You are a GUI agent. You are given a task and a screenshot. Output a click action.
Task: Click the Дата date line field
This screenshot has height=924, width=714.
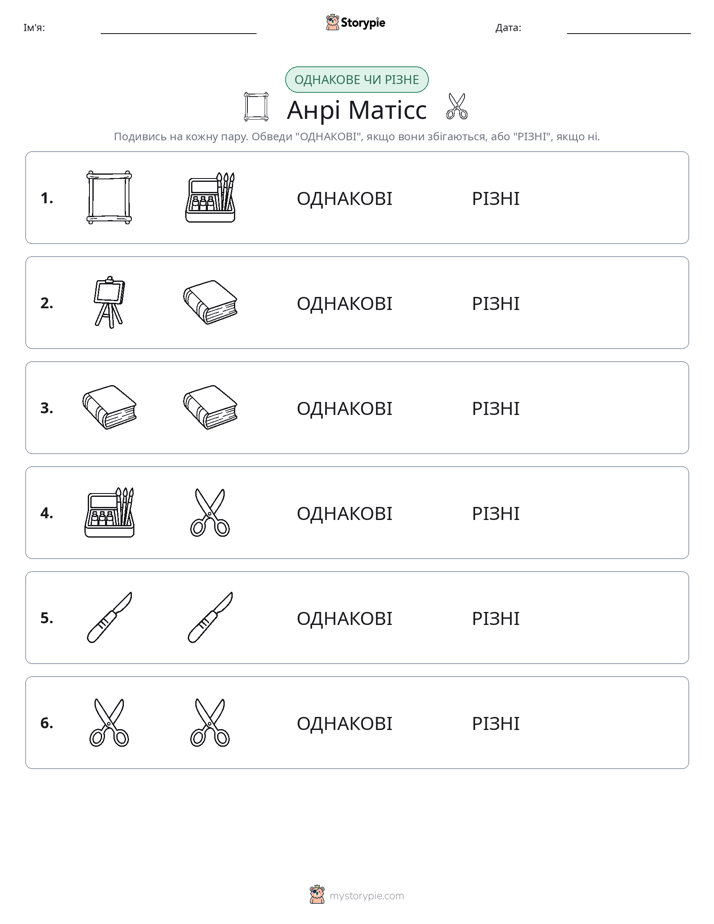(629, 28)
